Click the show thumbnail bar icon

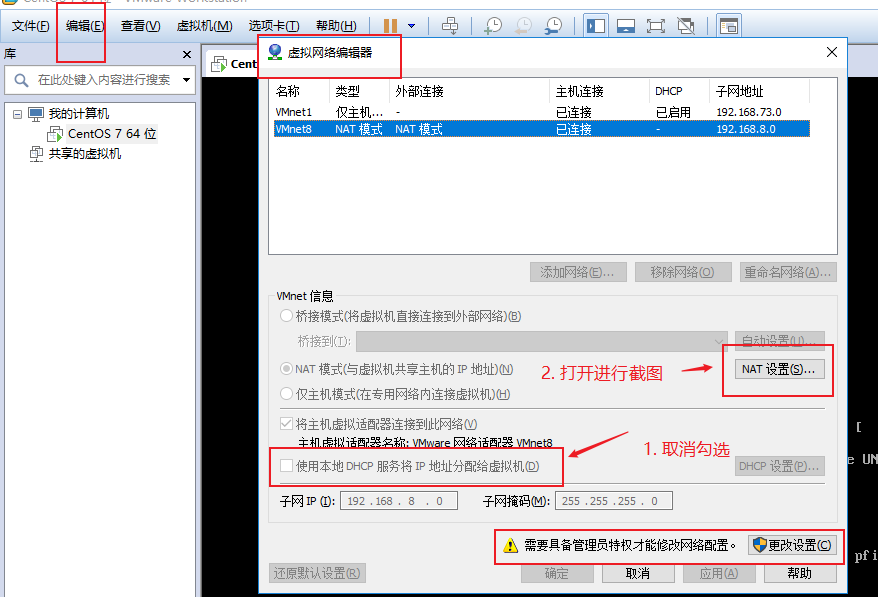(x=626, y=25)
